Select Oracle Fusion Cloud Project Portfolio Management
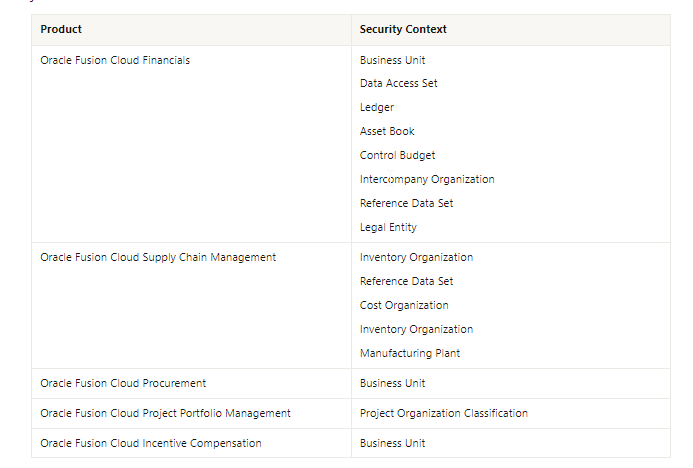The image size is (693, 468). pos(165,414)
